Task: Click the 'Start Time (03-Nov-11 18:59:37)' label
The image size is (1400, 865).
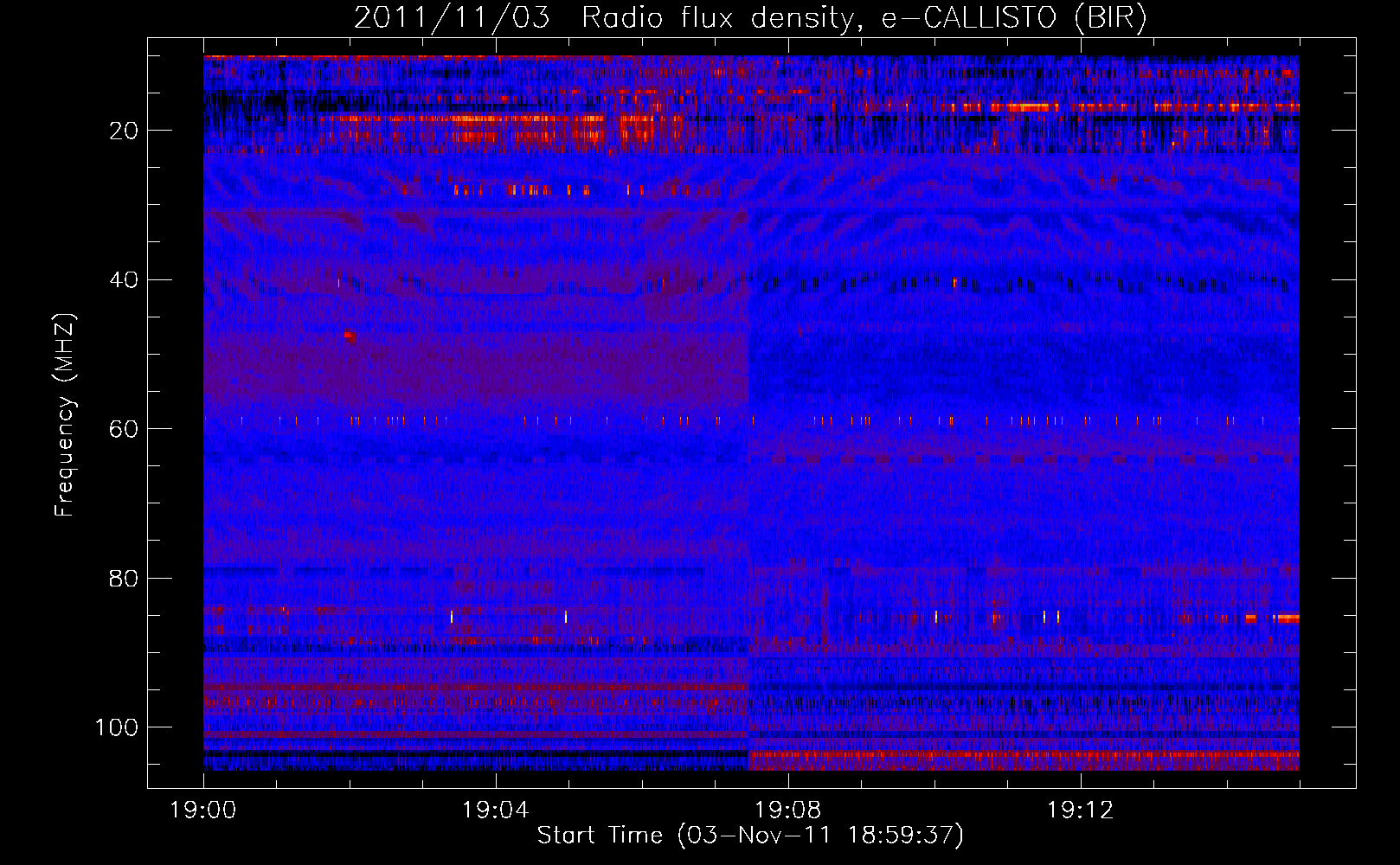Action: tap(750, 836)
